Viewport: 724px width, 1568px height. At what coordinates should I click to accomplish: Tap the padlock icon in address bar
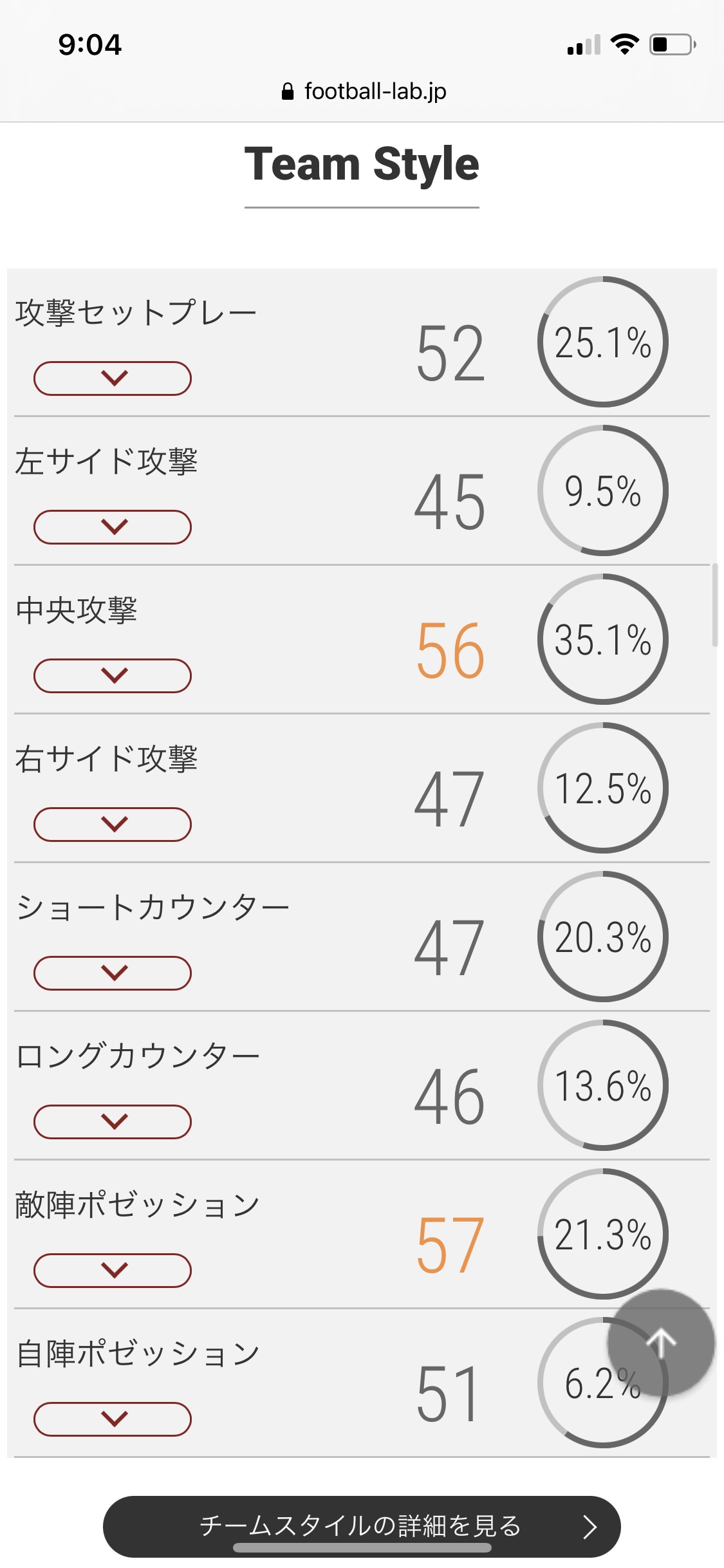288,91
